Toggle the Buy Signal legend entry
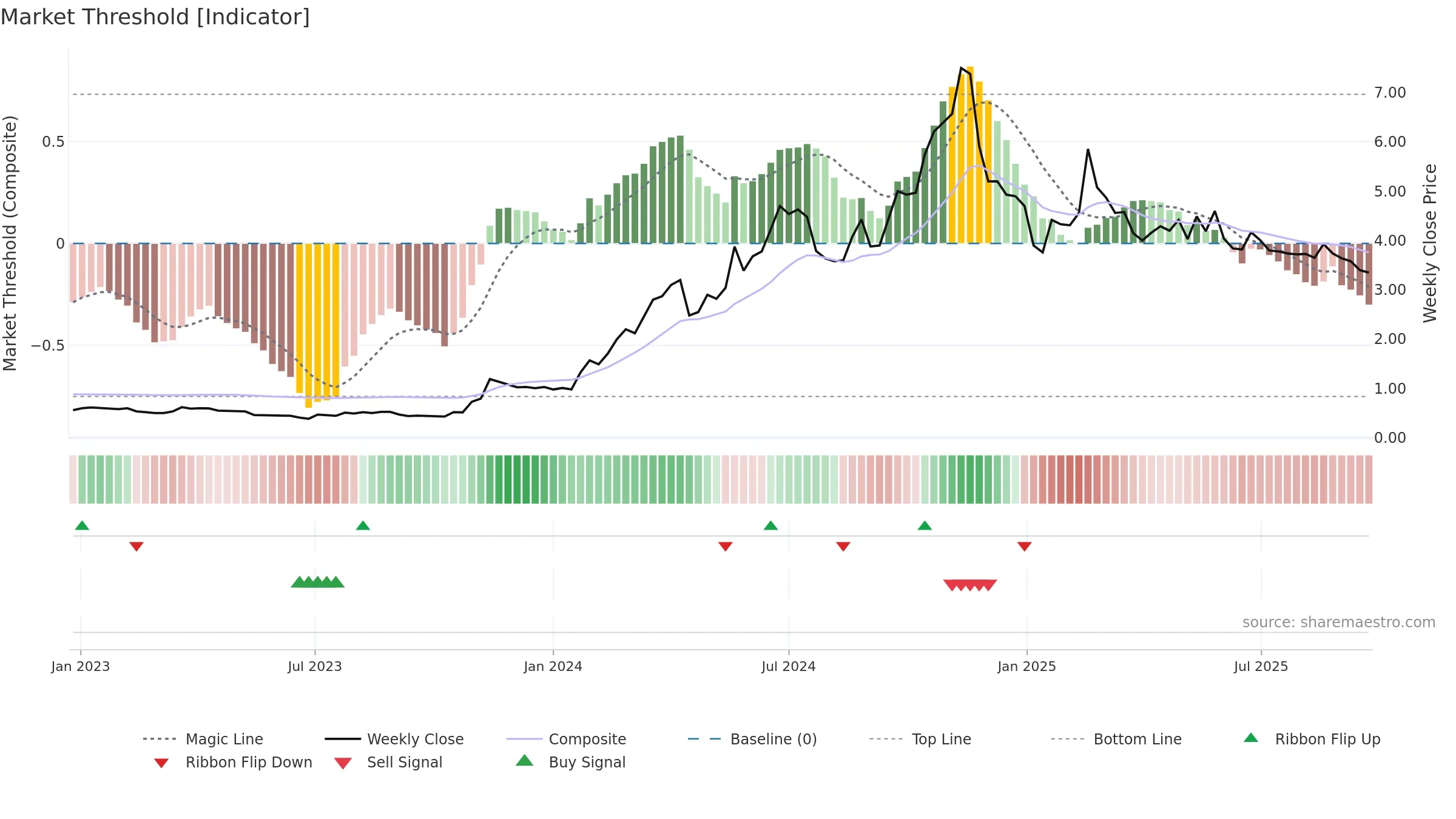 click(x=570, y=762)
